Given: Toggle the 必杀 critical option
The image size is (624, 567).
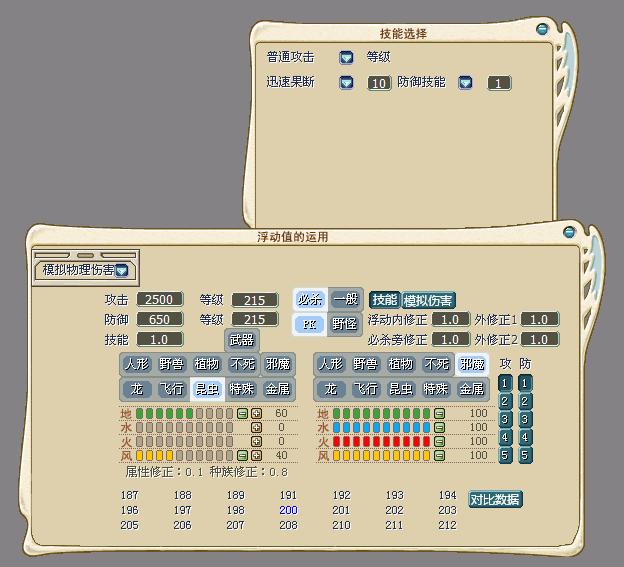Looking at the screenshot, I should coord(309,299).
